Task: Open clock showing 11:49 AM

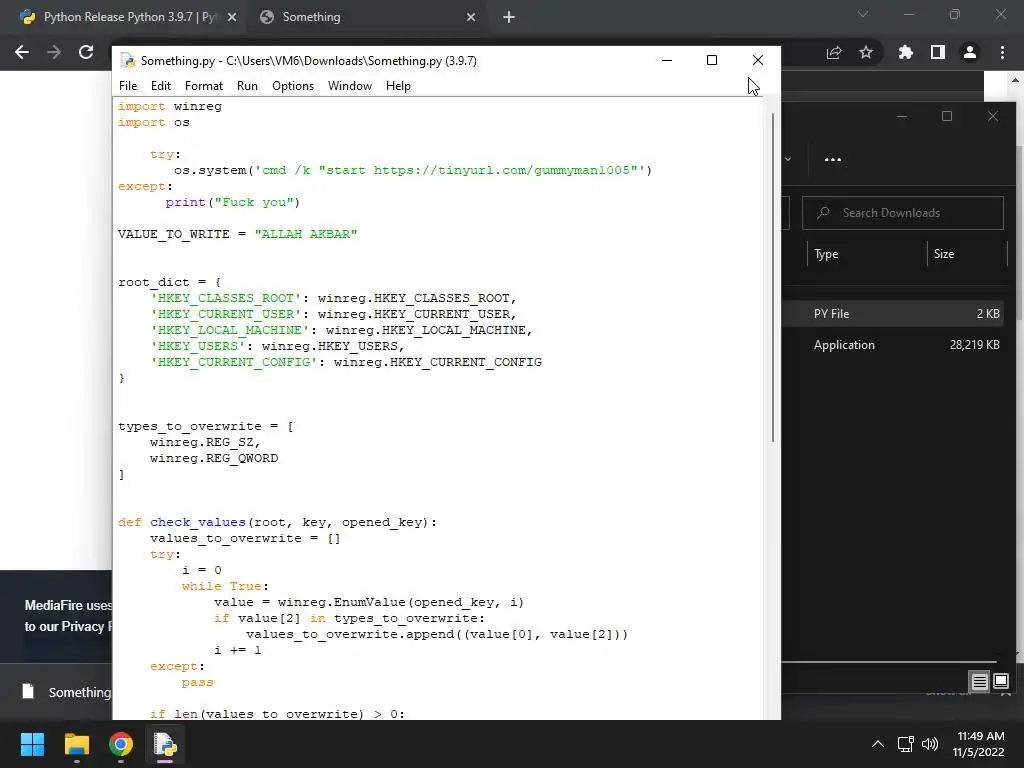Action: coord(978,744)
